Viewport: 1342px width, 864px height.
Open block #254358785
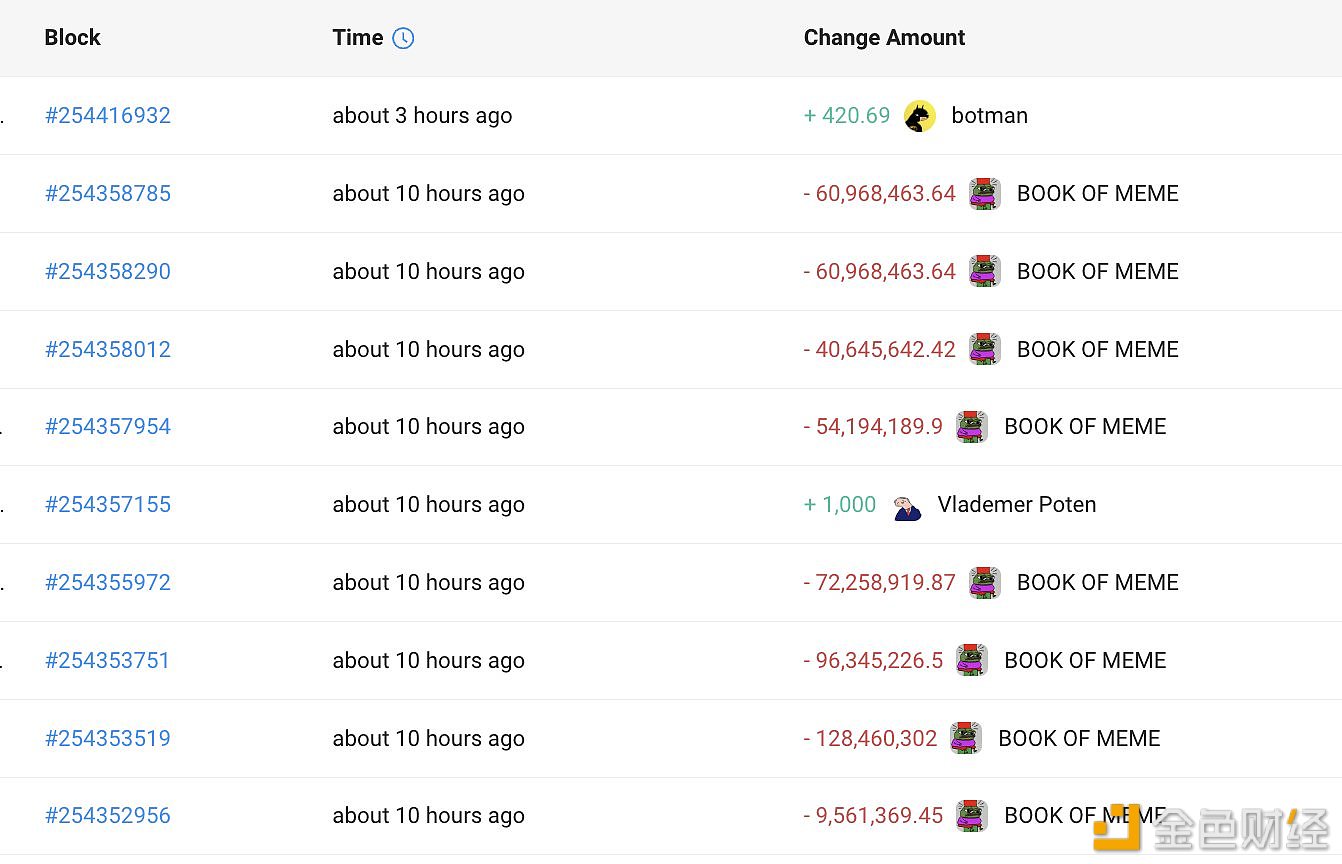108,194
